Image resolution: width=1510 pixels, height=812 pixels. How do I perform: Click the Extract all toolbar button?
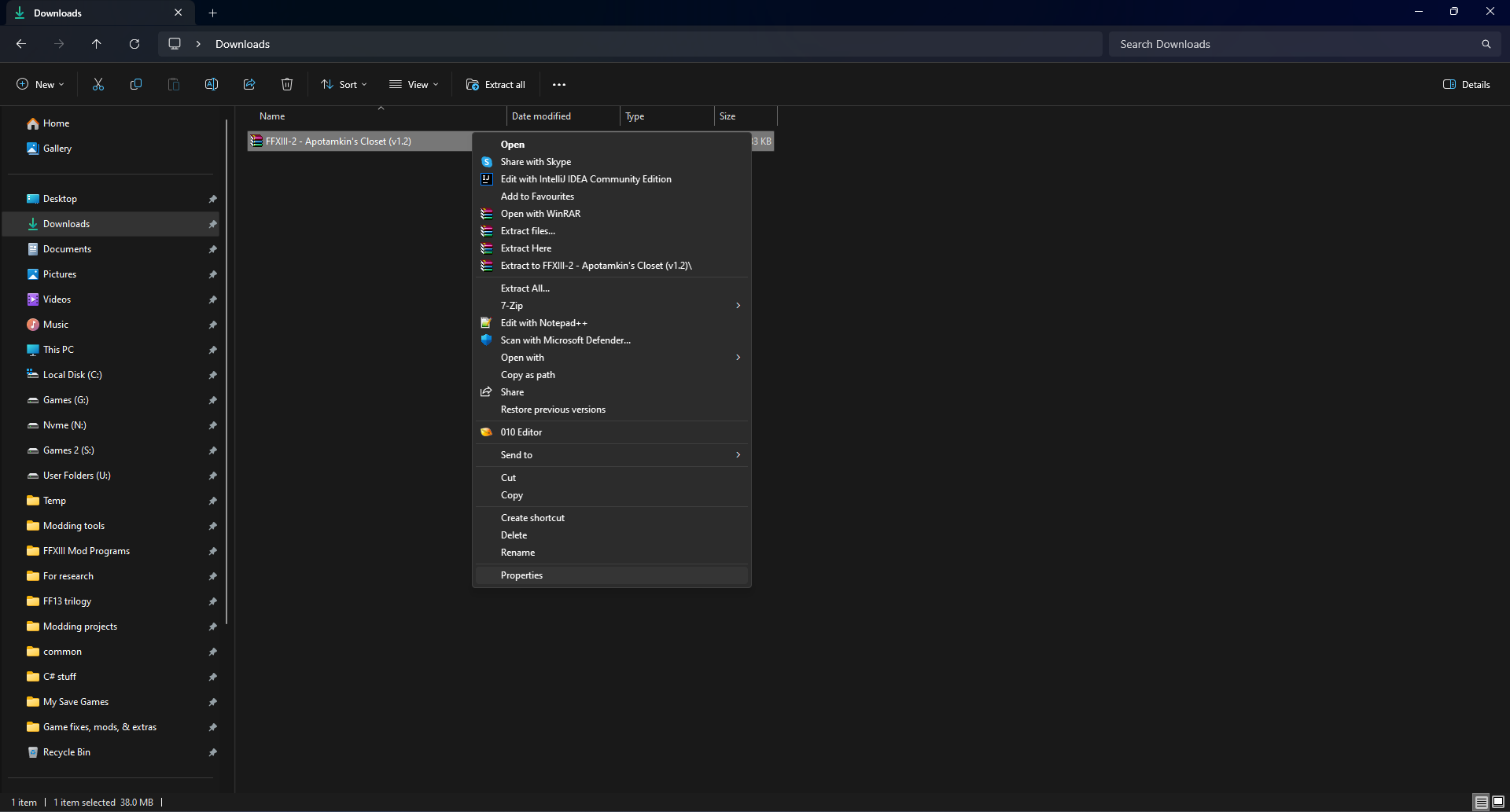click(x=495, y=85)
